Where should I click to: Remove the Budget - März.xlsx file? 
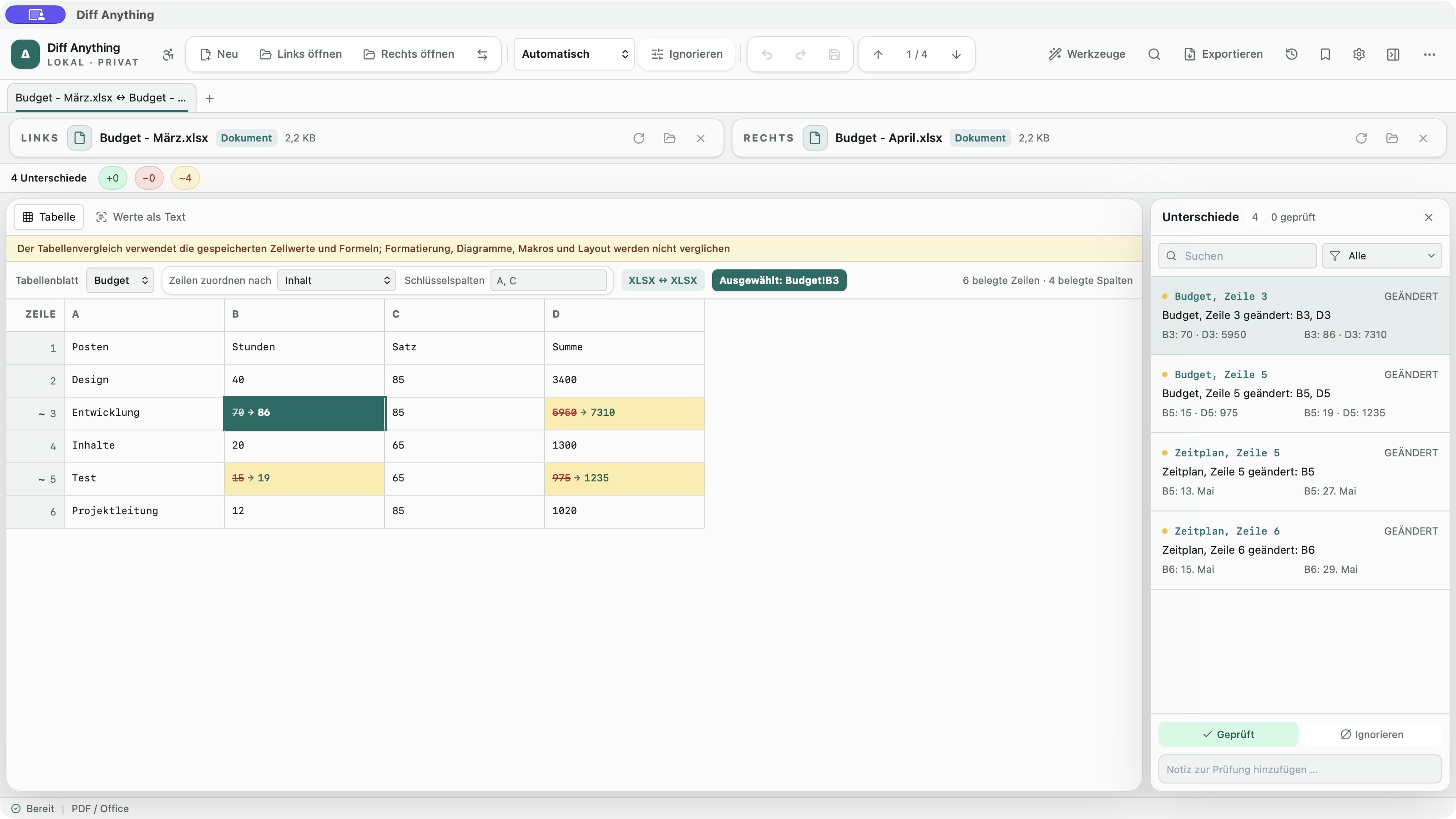(x=700, y=138)
